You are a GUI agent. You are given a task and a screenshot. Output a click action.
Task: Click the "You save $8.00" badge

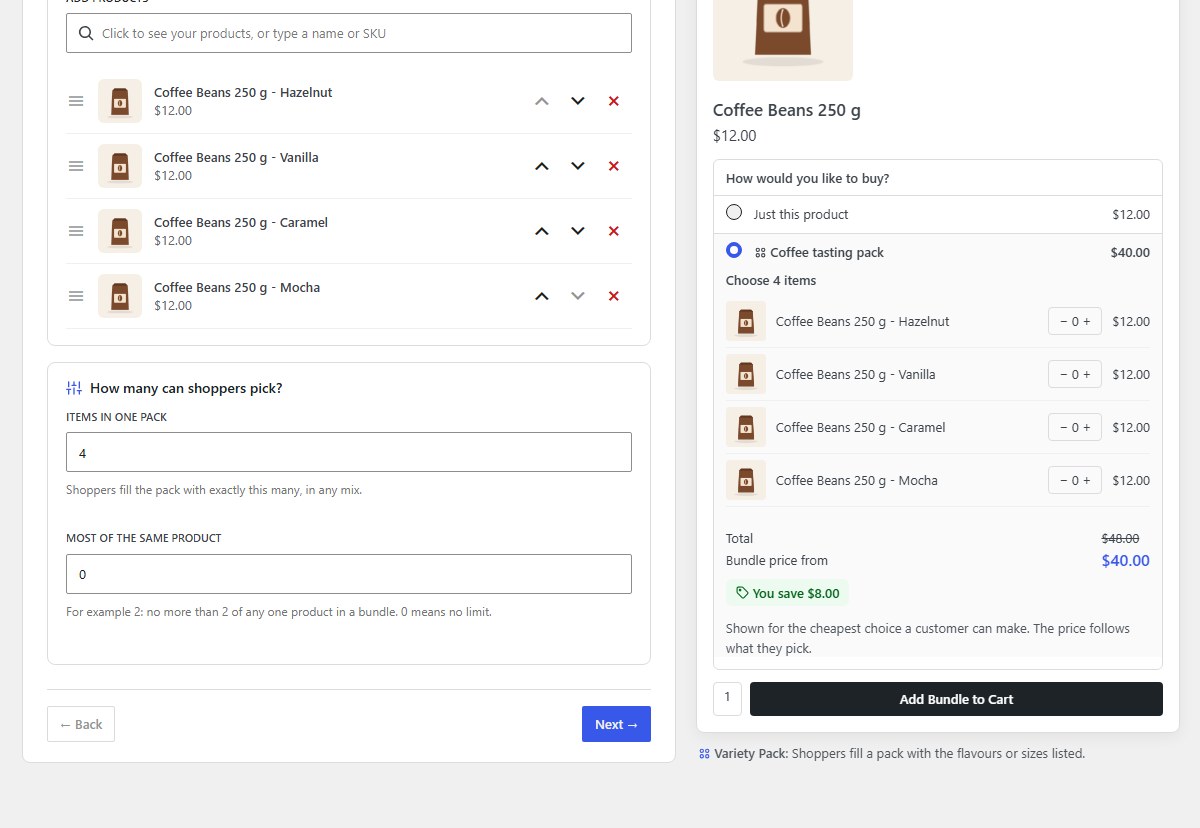tap(787, 593)
